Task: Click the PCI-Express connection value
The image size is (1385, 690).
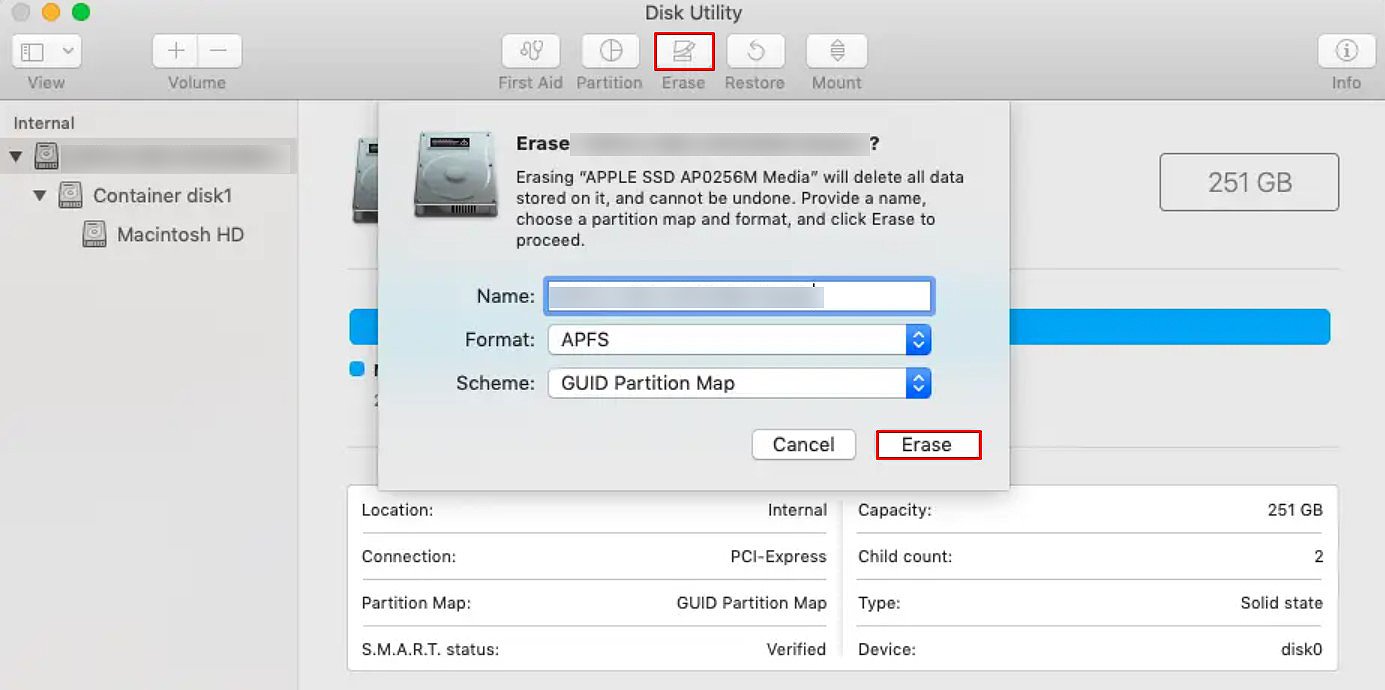Action: click(x=779, y=557)
